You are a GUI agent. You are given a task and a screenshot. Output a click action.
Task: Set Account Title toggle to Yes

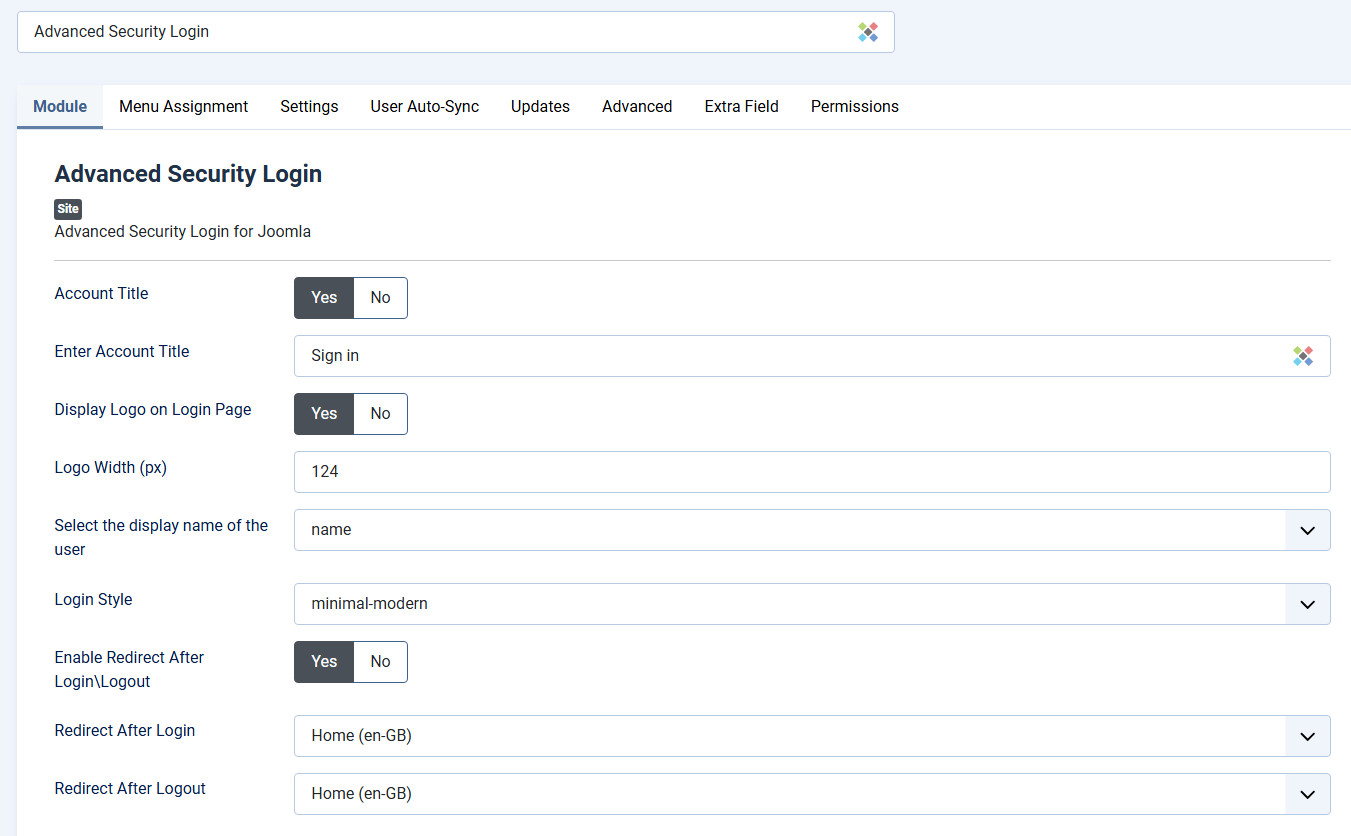tap(324, 298)
